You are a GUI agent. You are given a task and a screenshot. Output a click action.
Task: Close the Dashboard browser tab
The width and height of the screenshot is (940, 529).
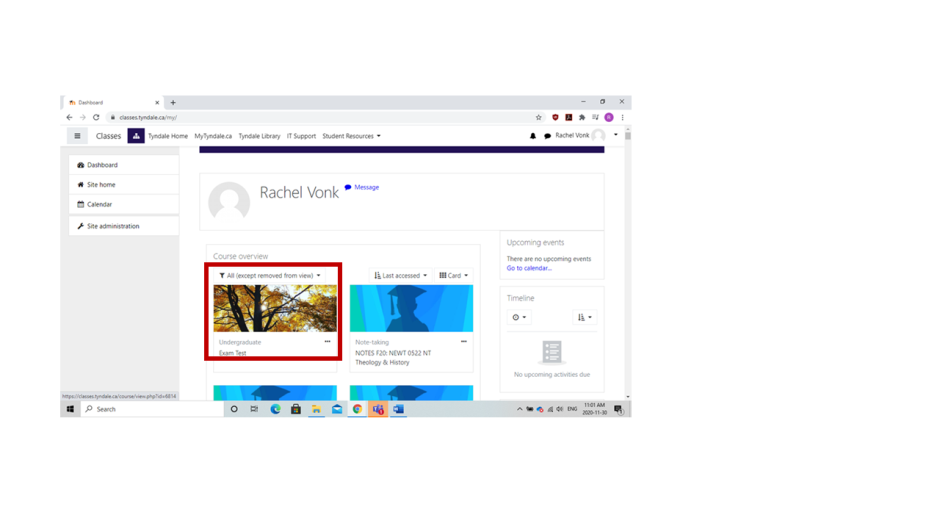[x=157, y=103]
